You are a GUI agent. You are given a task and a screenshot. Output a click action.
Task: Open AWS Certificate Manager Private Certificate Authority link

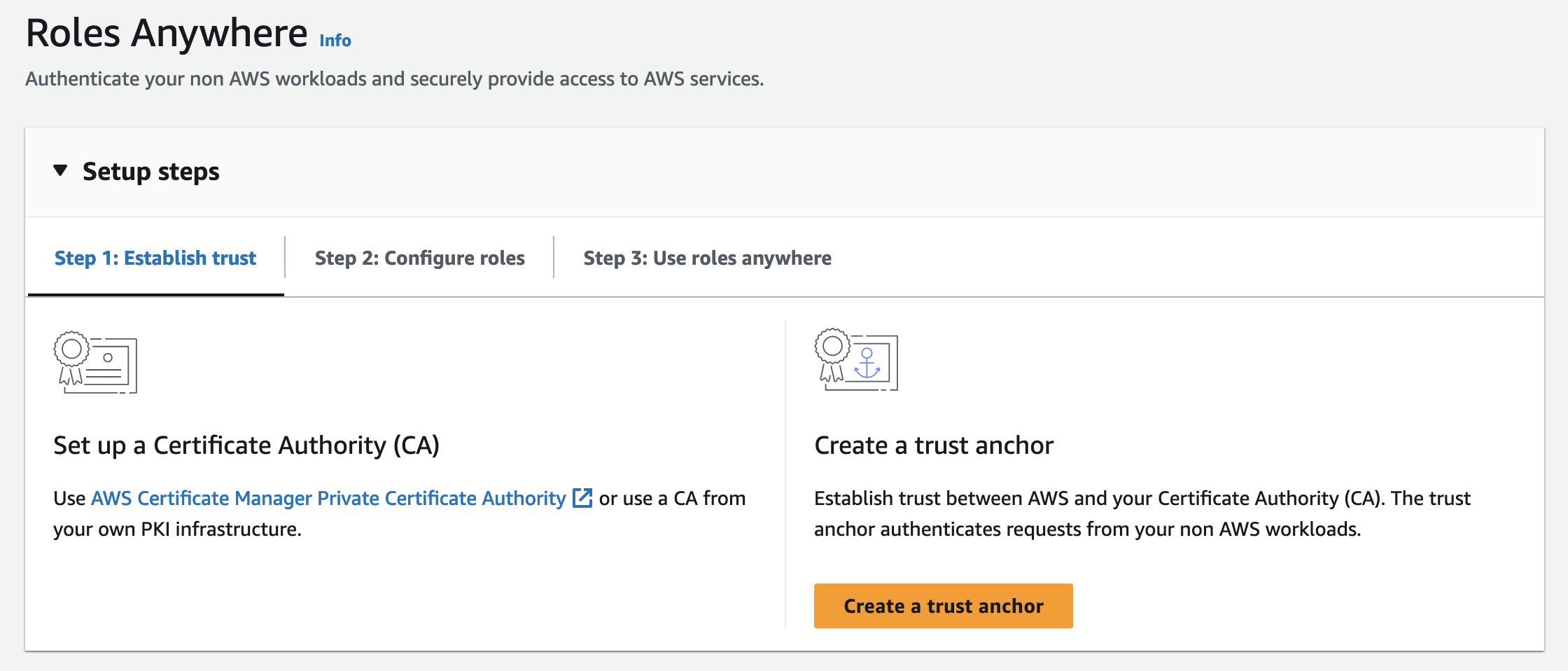click(x=328, y=498)
